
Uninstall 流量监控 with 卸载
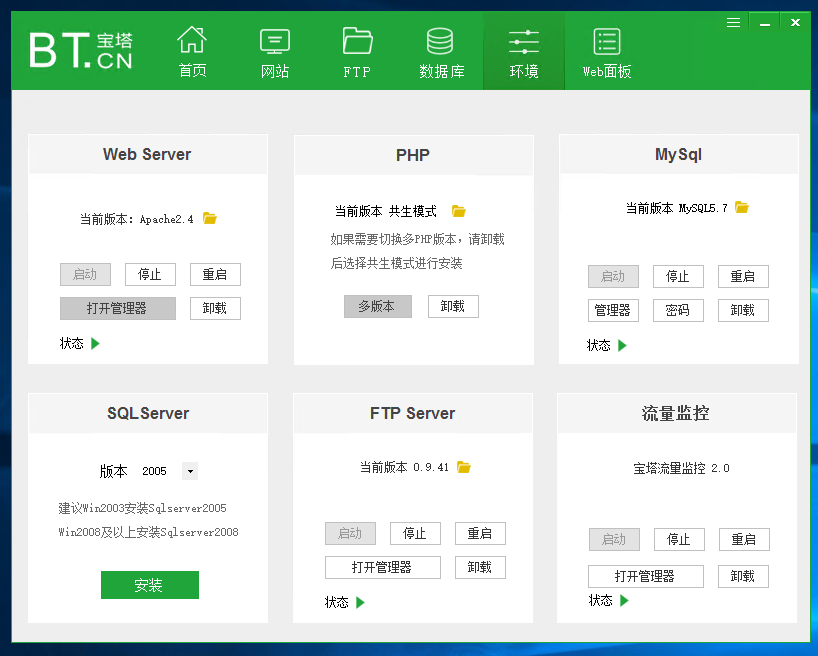tap(743, 577)
